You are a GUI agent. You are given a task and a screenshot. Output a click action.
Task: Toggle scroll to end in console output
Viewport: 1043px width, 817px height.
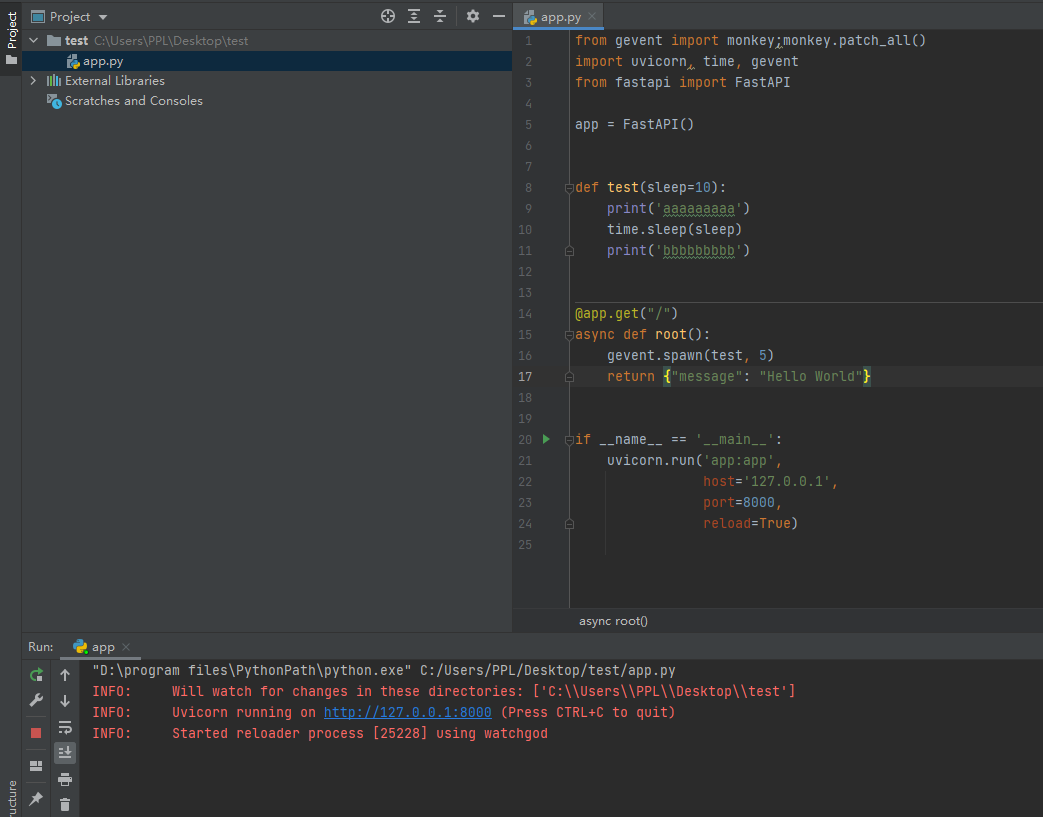[x=65, y=752]
